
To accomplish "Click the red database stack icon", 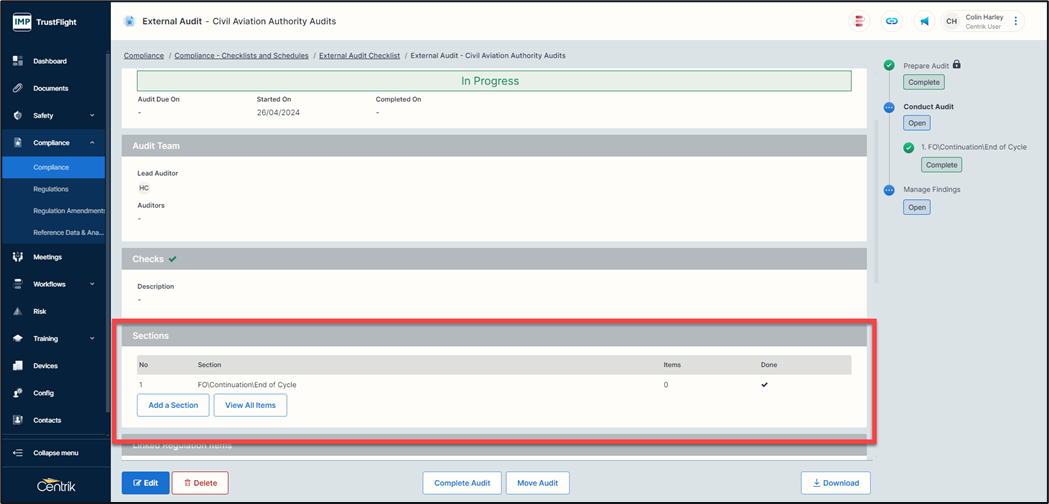I will pyautogui.click(x=859, y=21).
